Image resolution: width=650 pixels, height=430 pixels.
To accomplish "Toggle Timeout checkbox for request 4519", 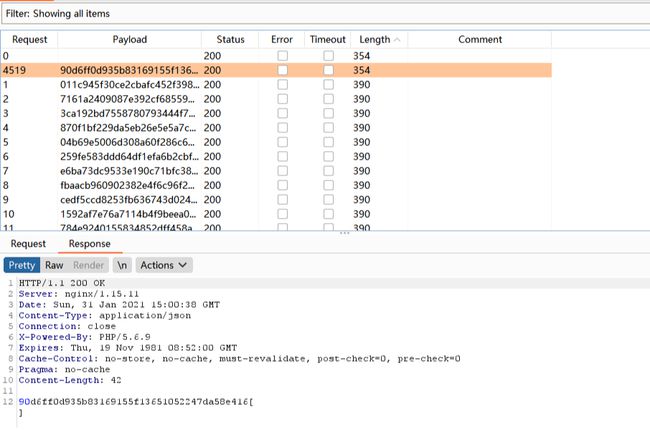I will click(328, 71).
